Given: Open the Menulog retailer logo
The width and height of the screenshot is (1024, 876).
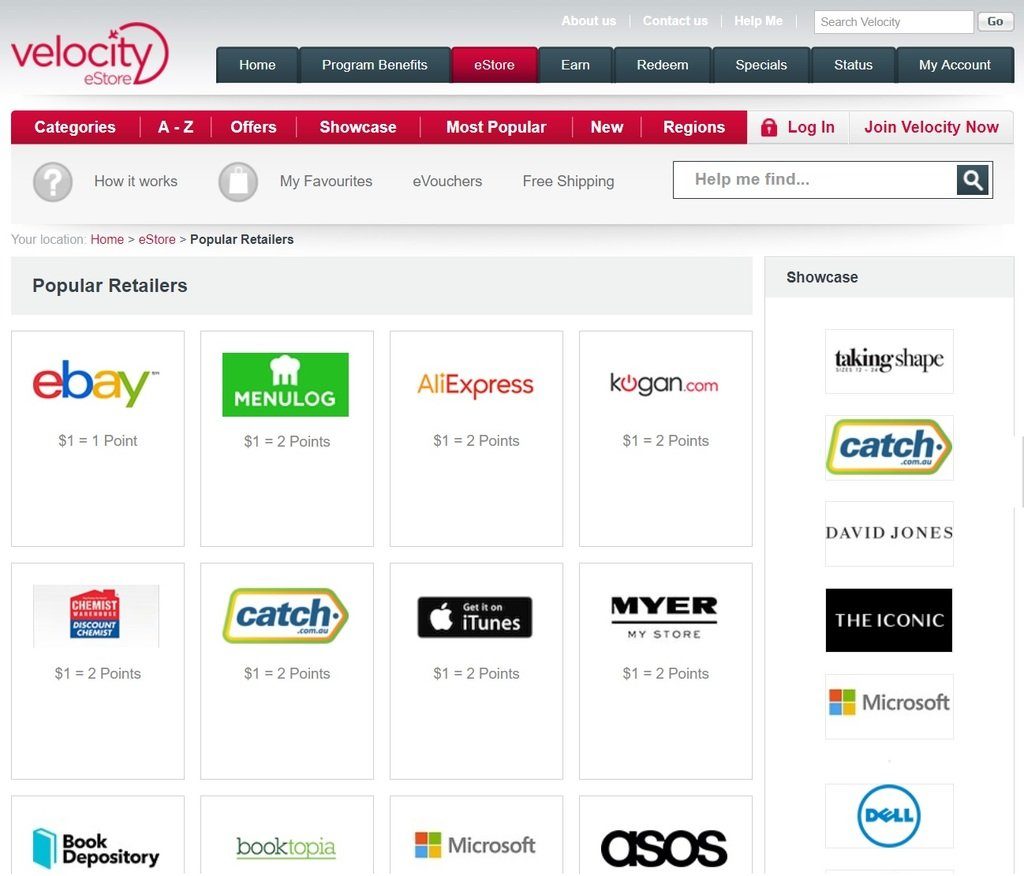Looking at the screenshot, I should coord(285,385).
